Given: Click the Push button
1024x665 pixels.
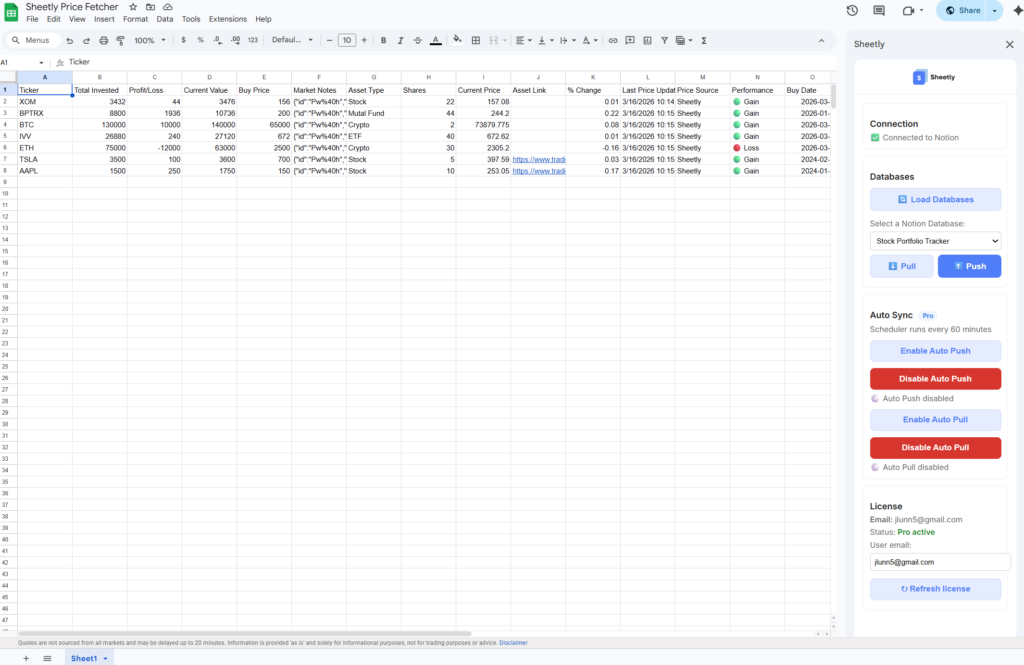Looking at the screenshot, I should 969,266.
